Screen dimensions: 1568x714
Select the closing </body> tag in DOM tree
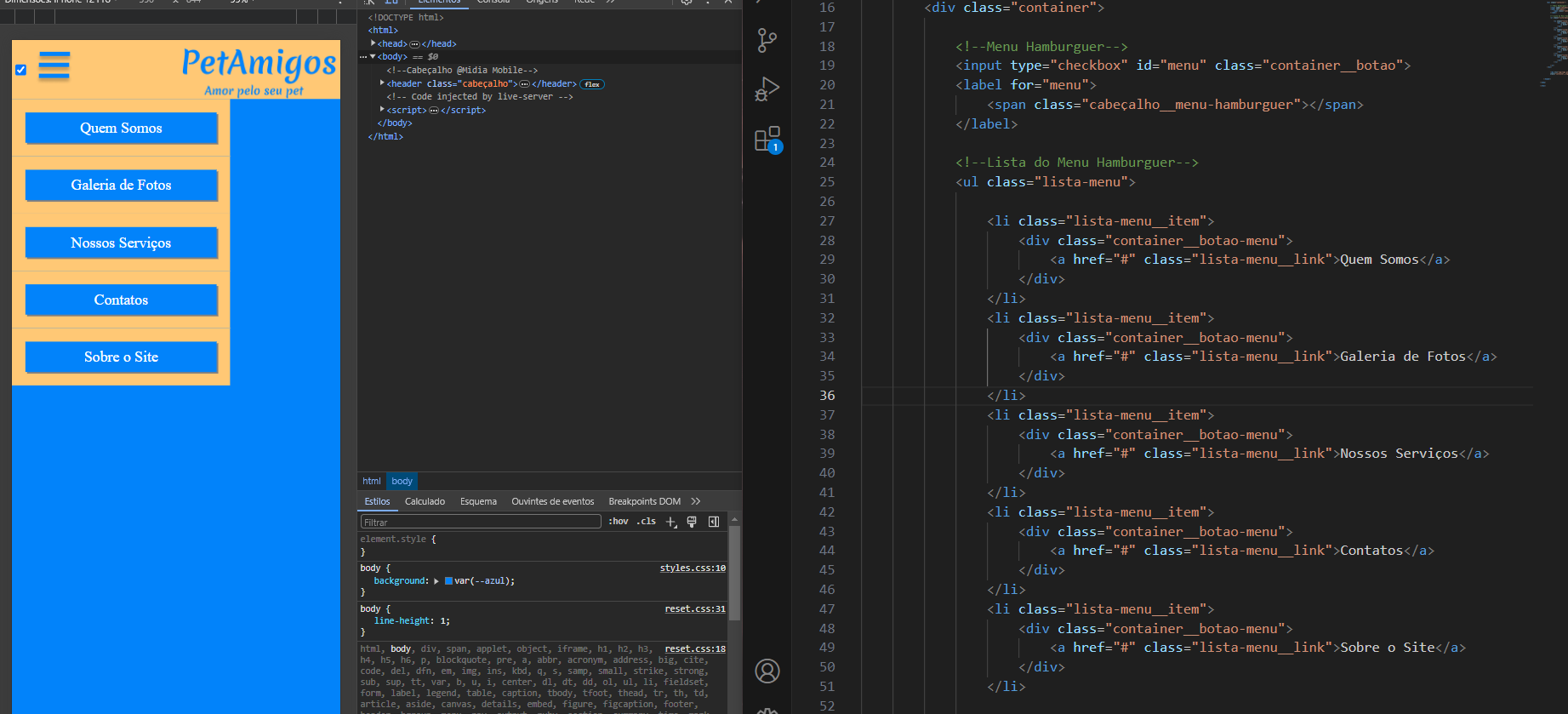point(394,123)
